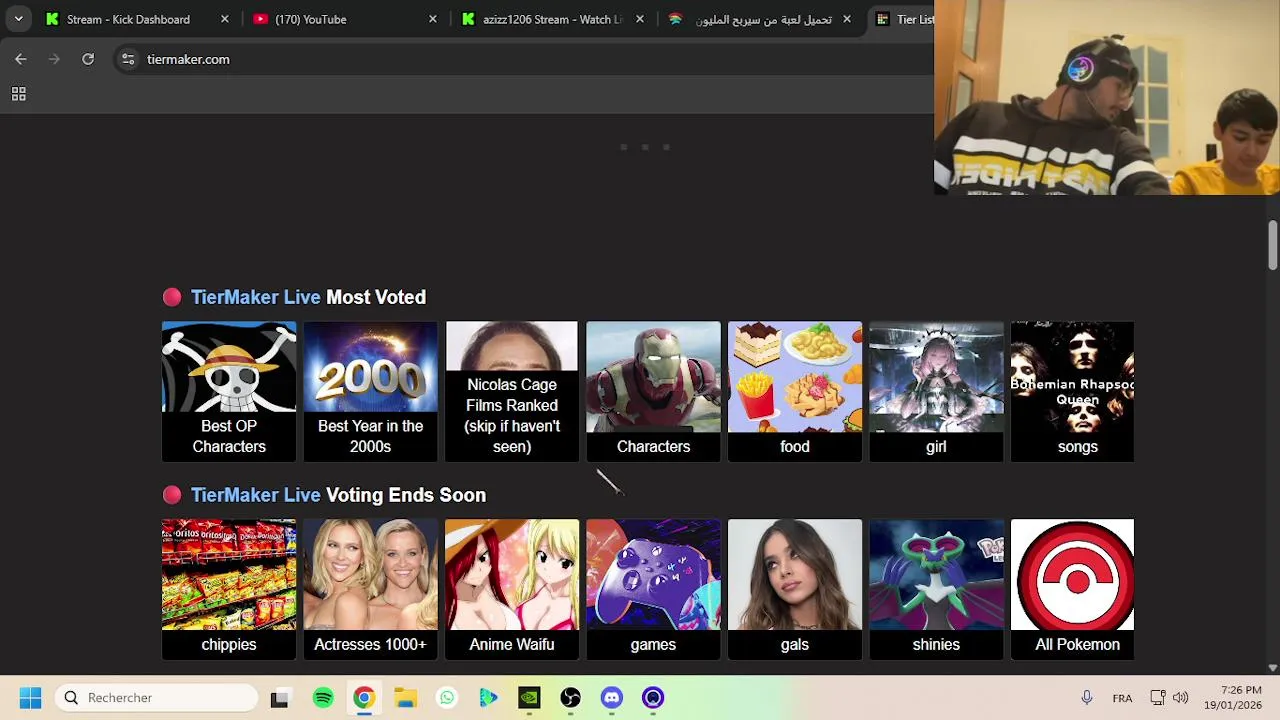Change the FRA input language
1280x720 pixels.
1122,698
